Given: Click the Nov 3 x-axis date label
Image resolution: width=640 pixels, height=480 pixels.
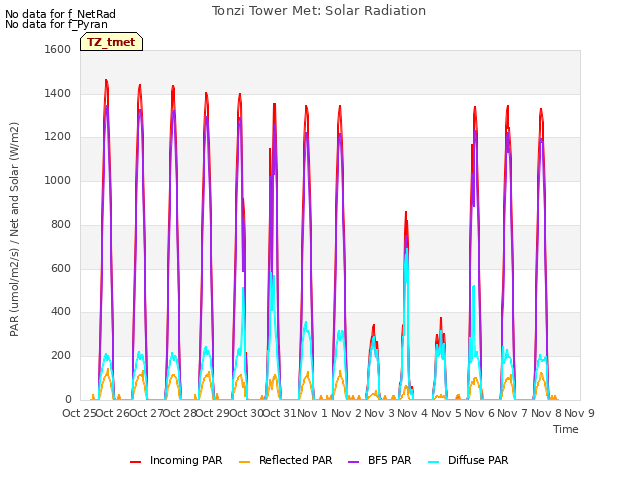Looking at the screenshot, I should click(379, 413).
